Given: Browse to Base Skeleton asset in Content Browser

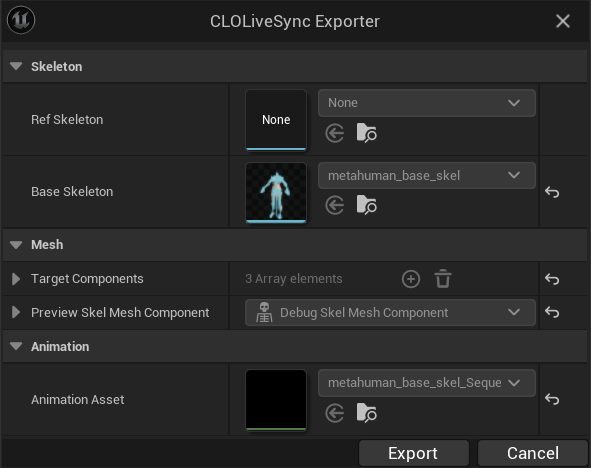Looking at the screenshot, I should click(366, 205).
